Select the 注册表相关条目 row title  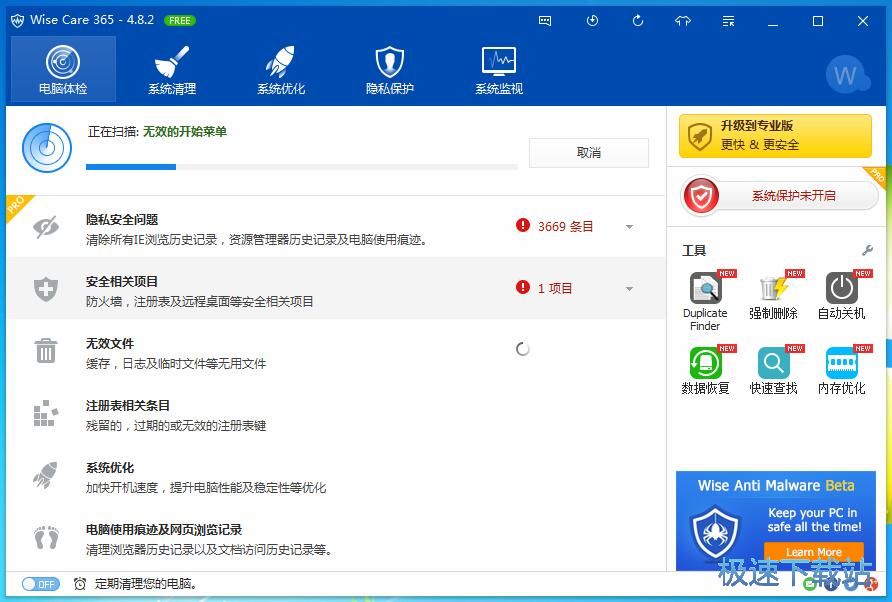[x=128, y=406]
